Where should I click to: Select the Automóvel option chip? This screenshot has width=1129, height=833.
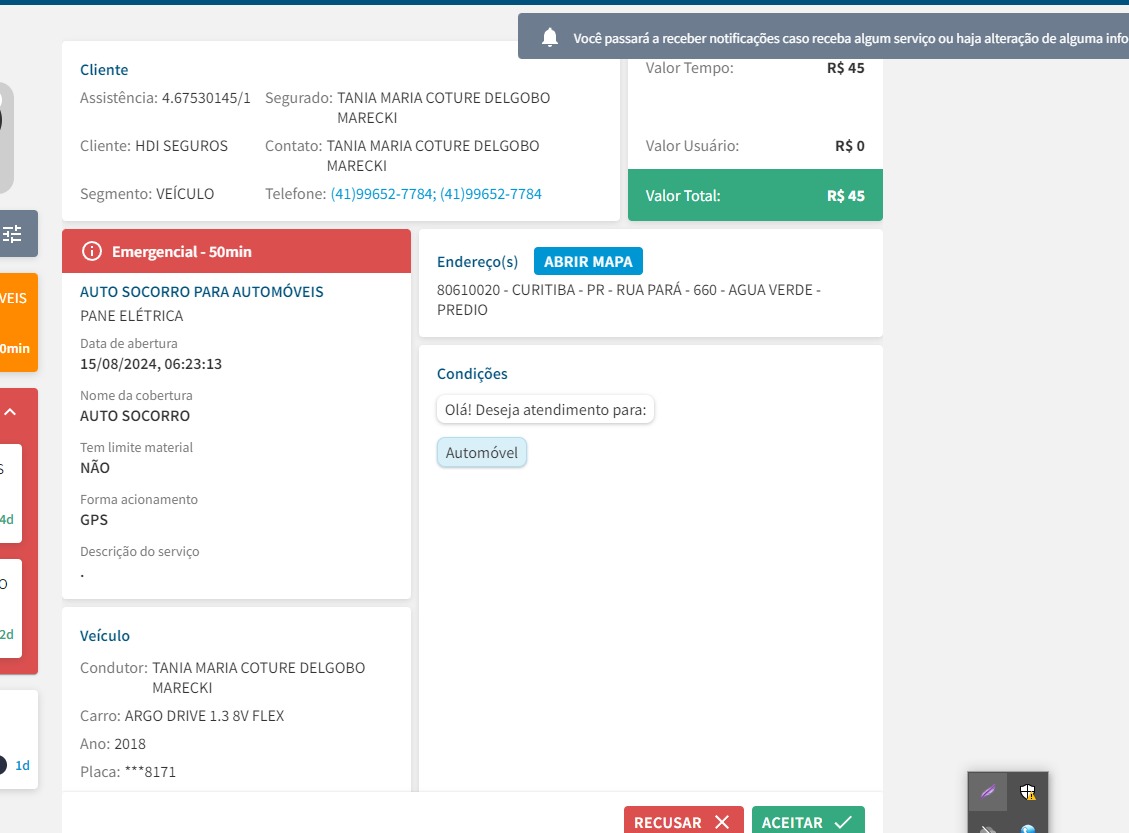pos(482,453)
